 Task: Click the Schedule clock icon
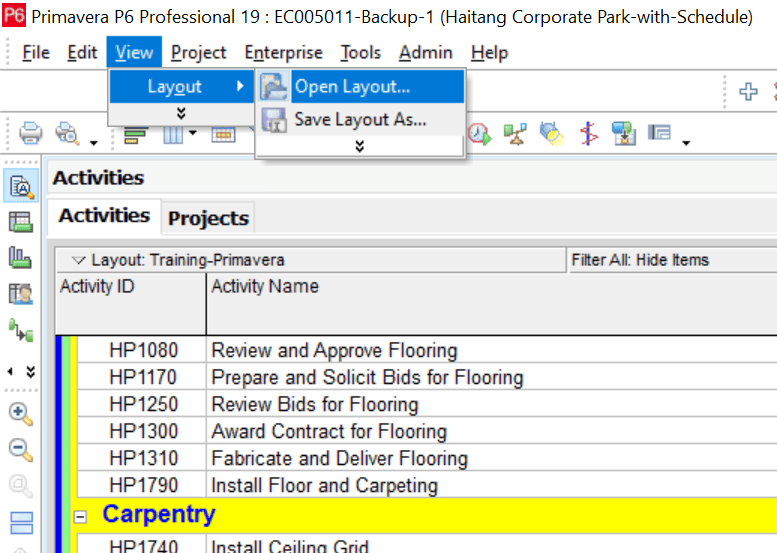click(479, 133)
